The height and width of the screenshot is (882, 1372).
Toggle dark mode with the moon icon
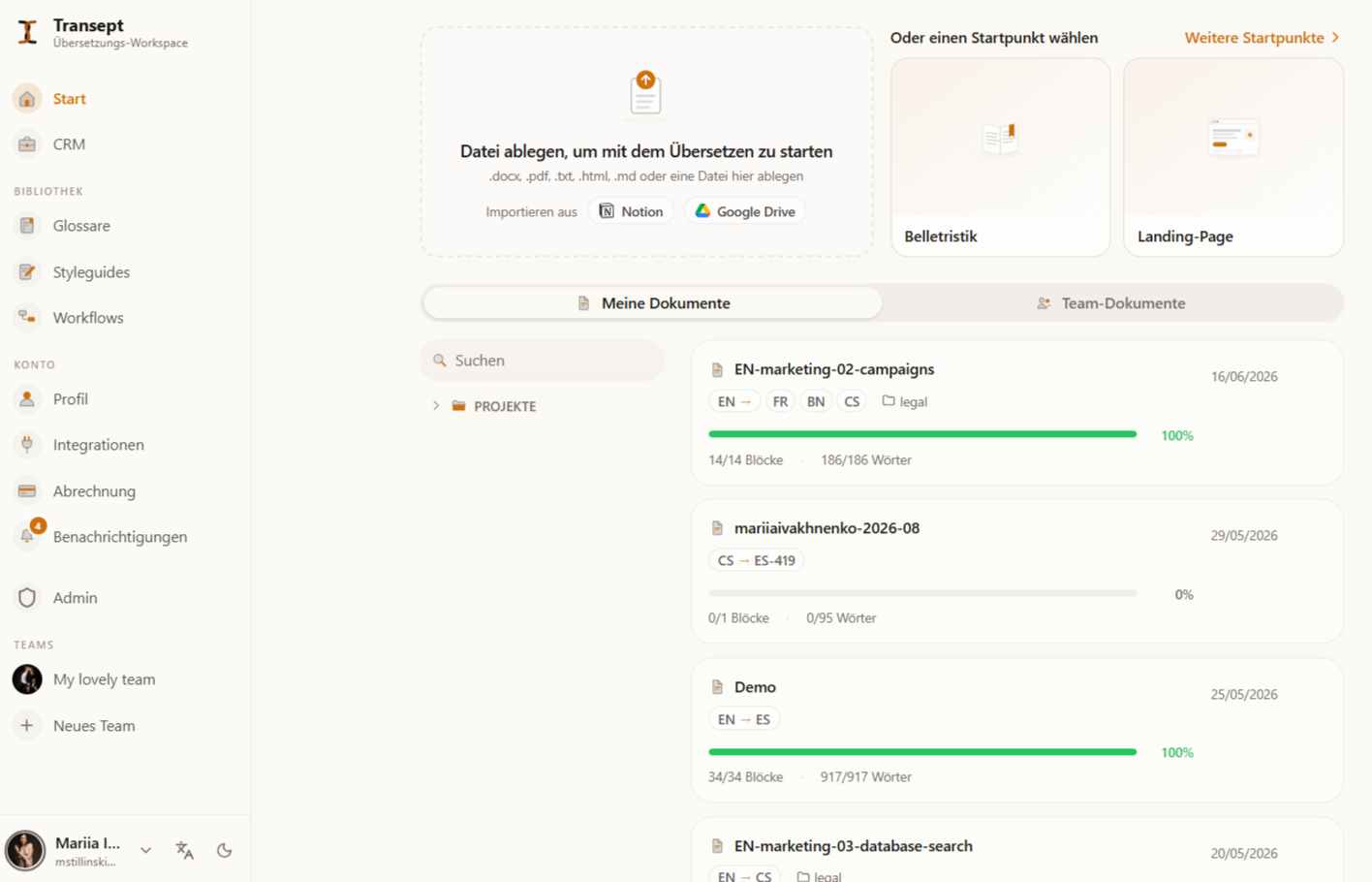224,850
